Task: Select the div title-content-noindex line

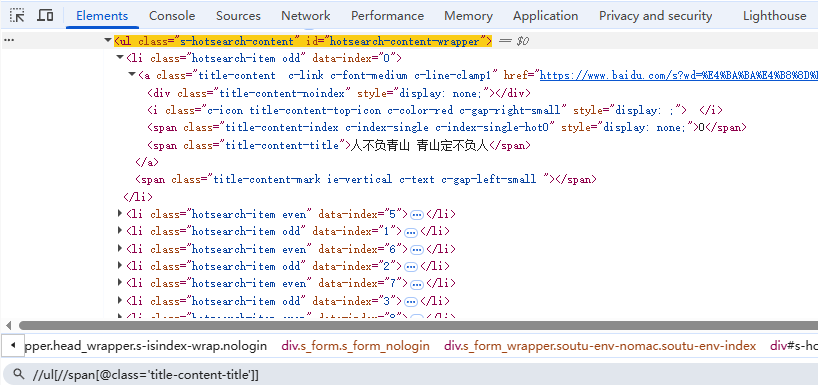Action: coord(339,93)
